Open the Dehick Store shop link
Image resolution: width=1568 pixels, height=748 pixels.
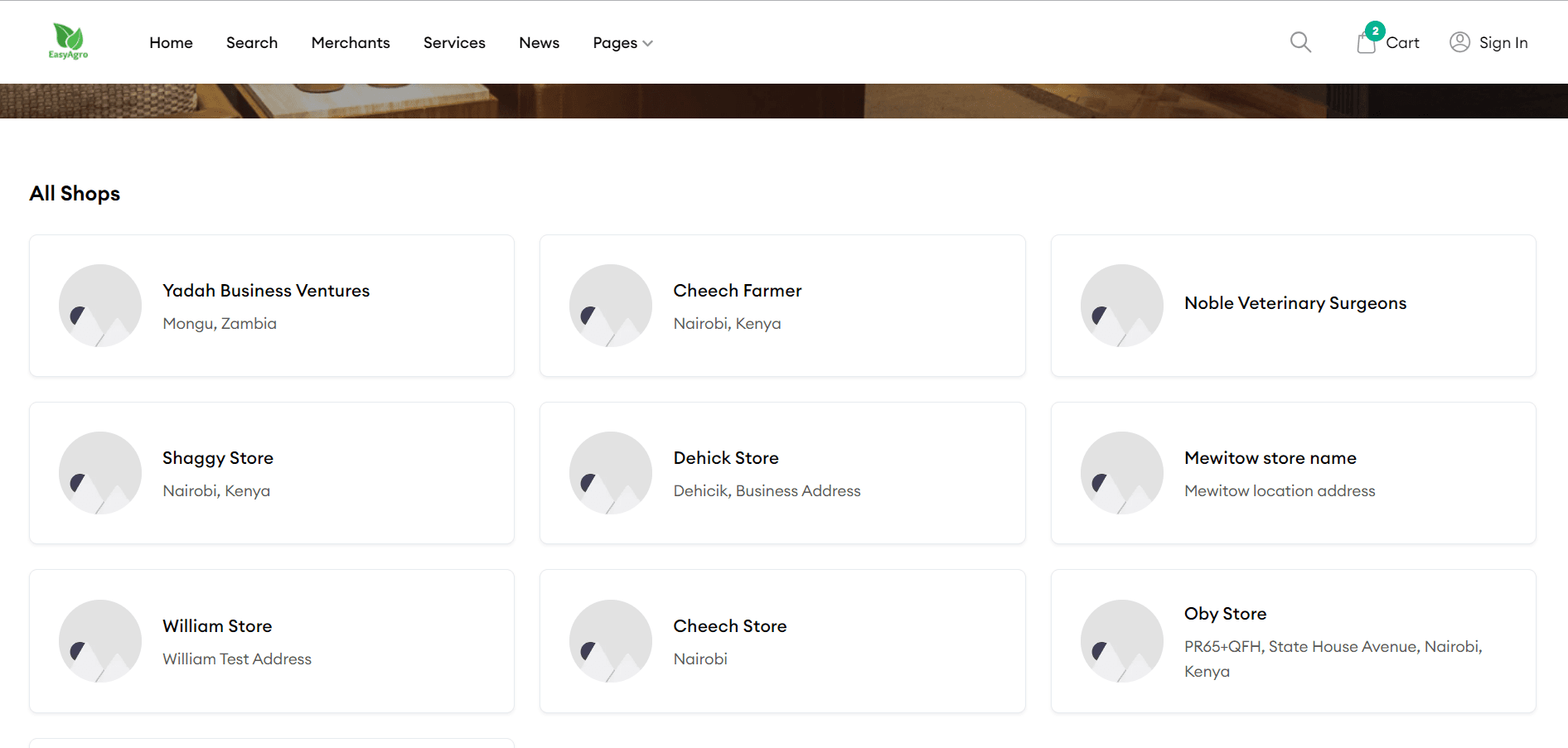(726, 458)
